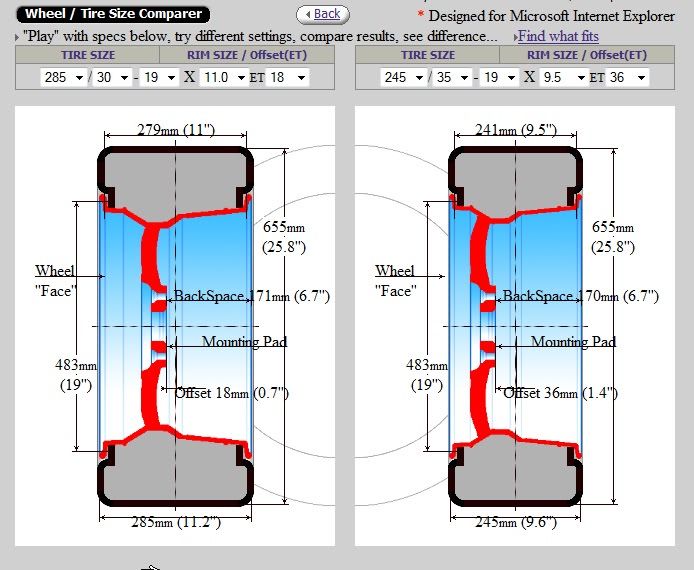The height and width of the screenshot is (570, 694).
Task: Open right rim width dropdown showing 9.5
Action: click(x=564, y=77)
